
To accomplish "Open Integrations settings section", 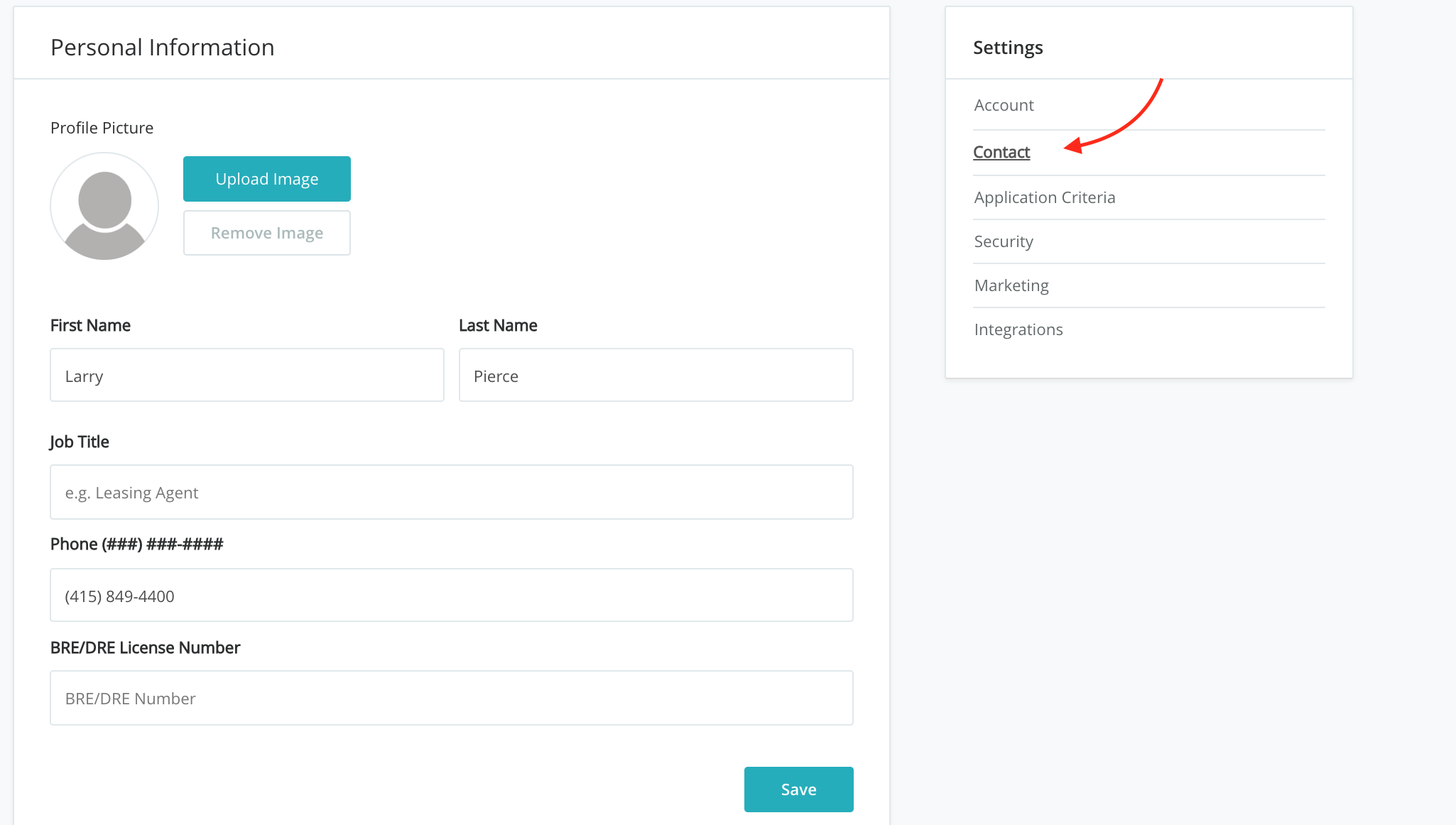I will click(x=1018, y=329).
